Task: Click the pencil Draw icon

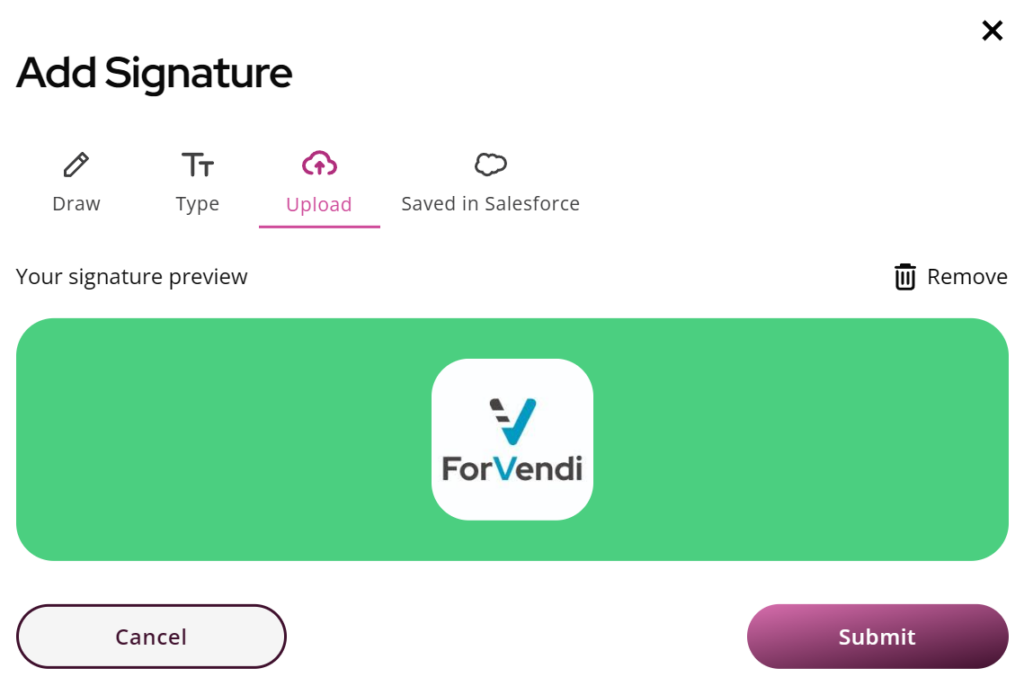Action: coord(76,165)
